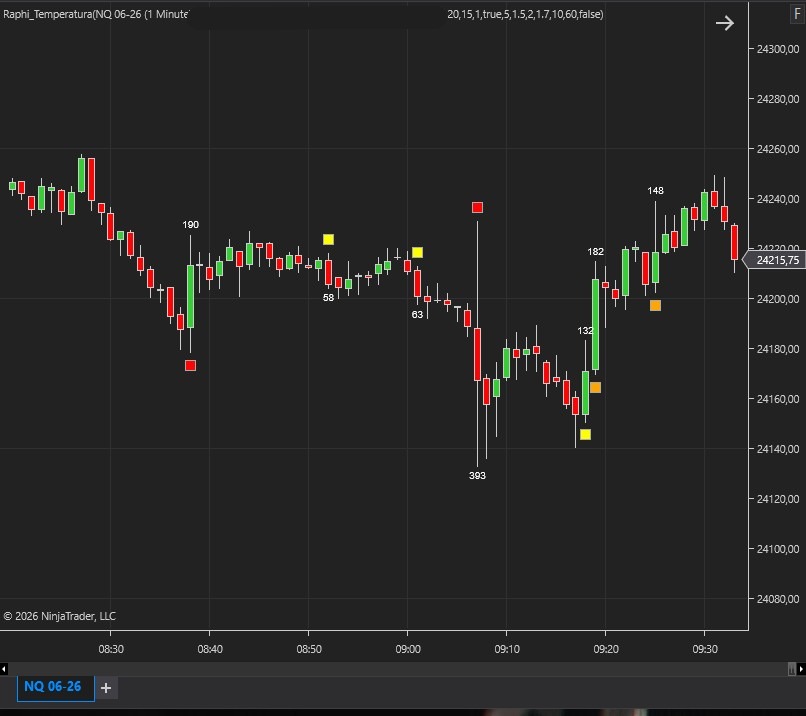Select the orange square marker beneath the 148 candle
The height and width of the screenshot is (716, 806).
[655, 305]
